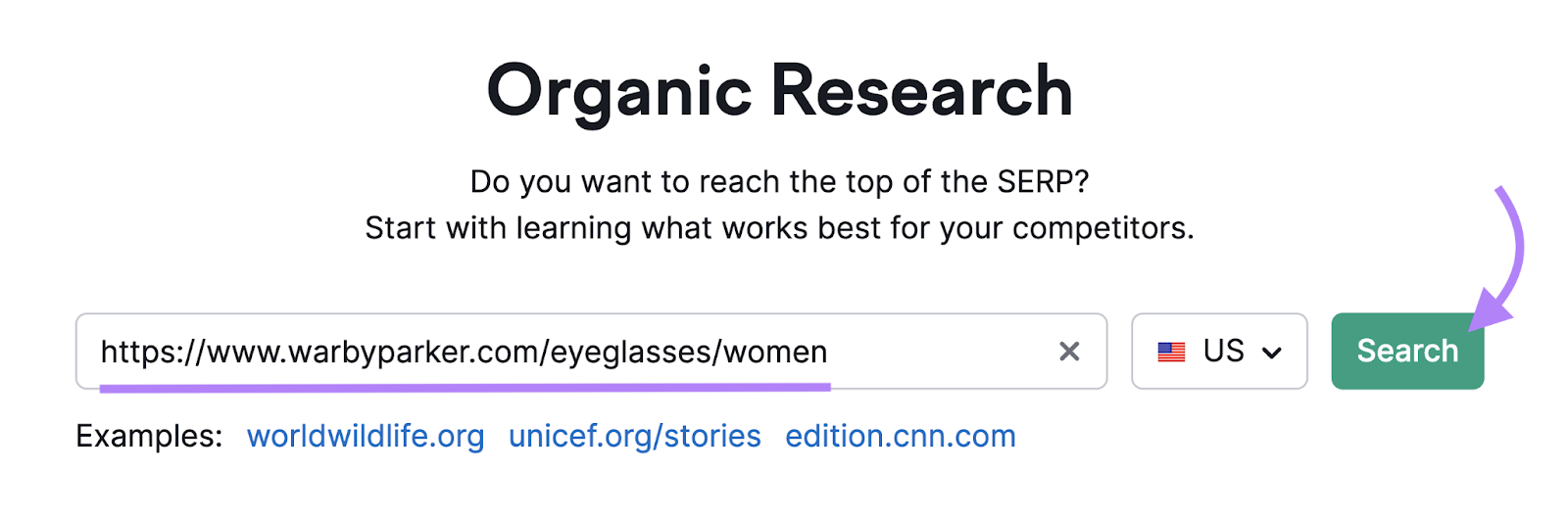Choose the unicef.org/stories example link
1568x517 pixels.
(634, 436)
